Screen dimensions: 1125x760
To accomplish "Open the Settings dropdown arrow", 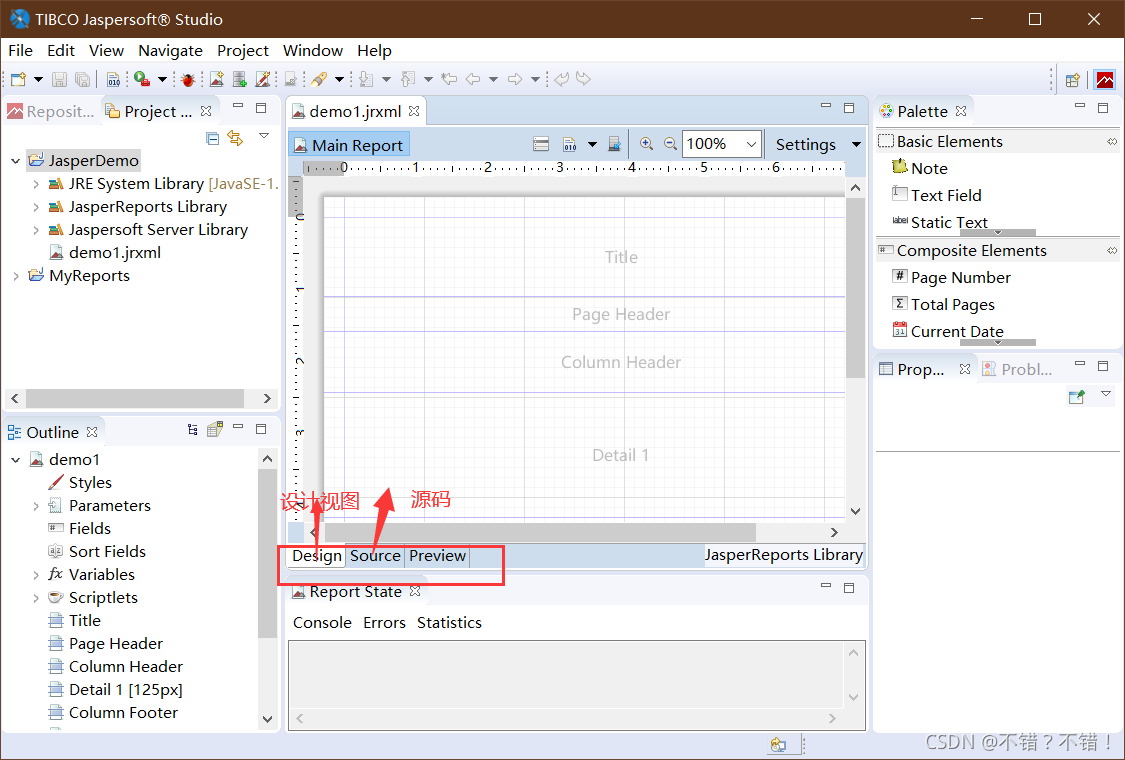I will tap(856, 144).
